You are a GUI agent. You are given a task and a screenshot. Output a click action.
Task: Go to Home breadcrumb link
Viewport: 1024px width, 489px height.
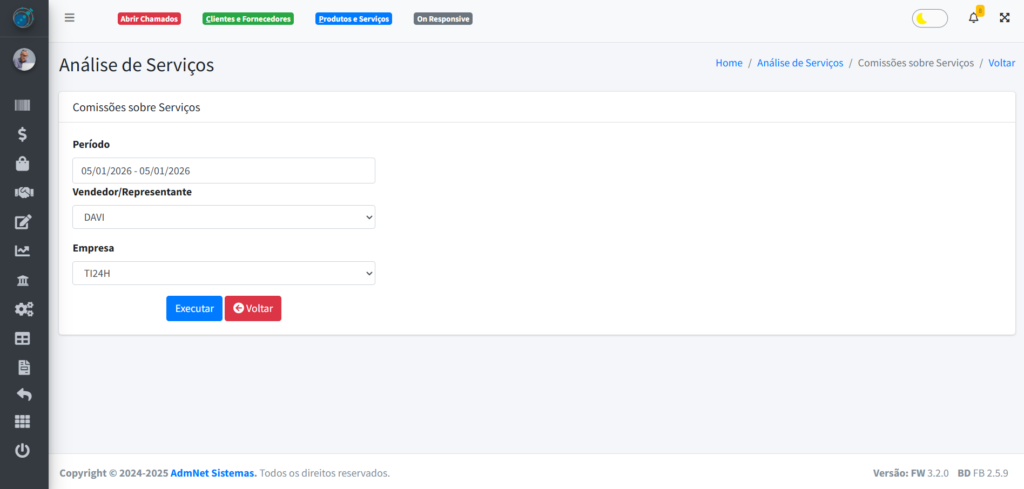pyautogui.click(x=728, y=63)
